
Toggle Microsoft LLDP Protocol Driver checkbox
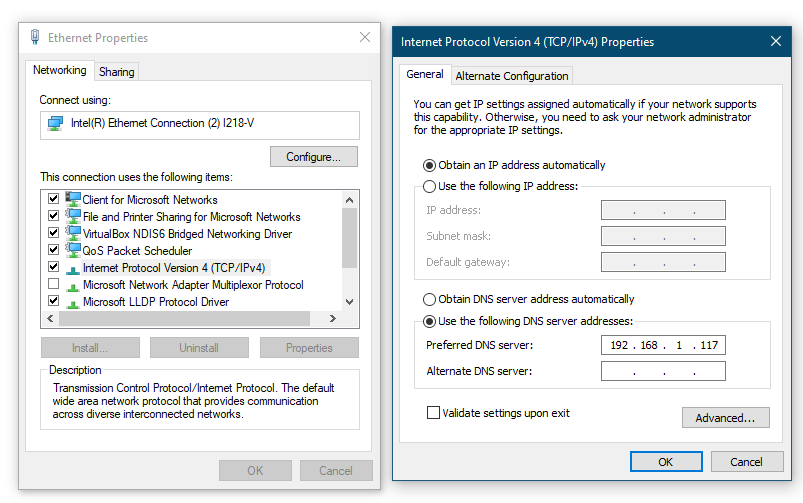click(x=53, y=300)
